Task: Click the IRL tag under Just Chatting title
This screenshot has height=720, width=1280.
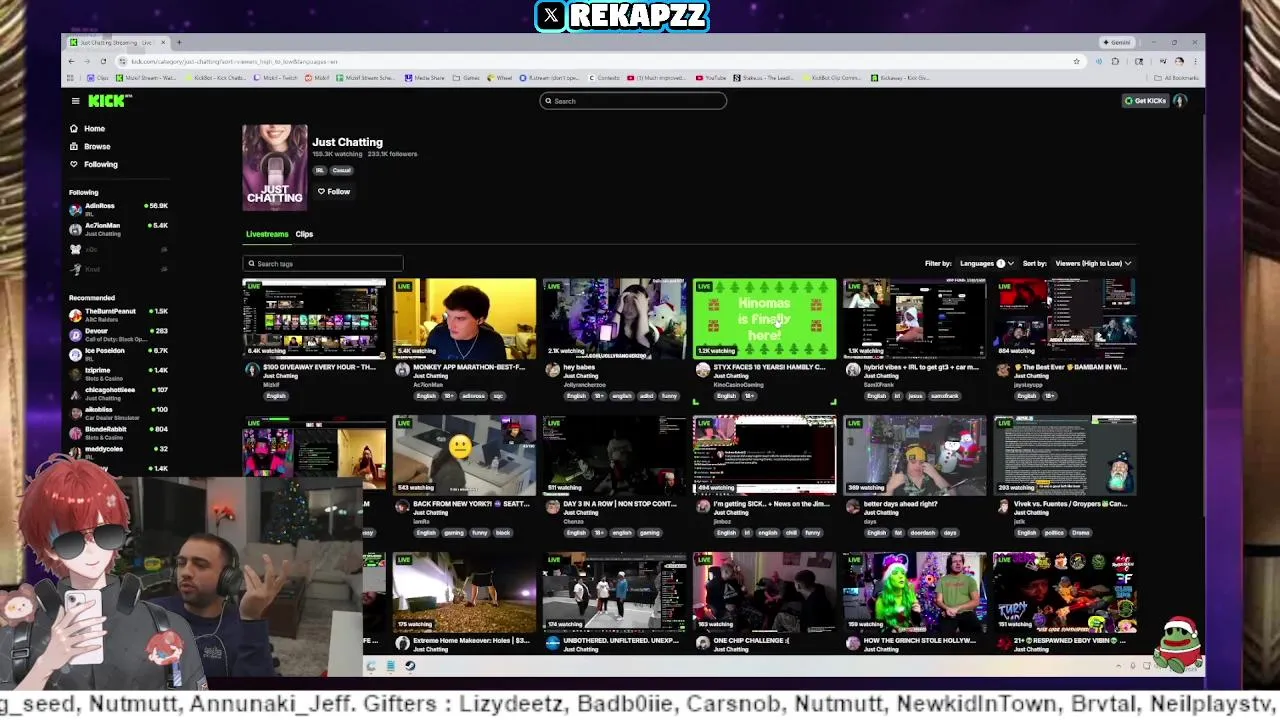Action: click(x=320, y=170)
